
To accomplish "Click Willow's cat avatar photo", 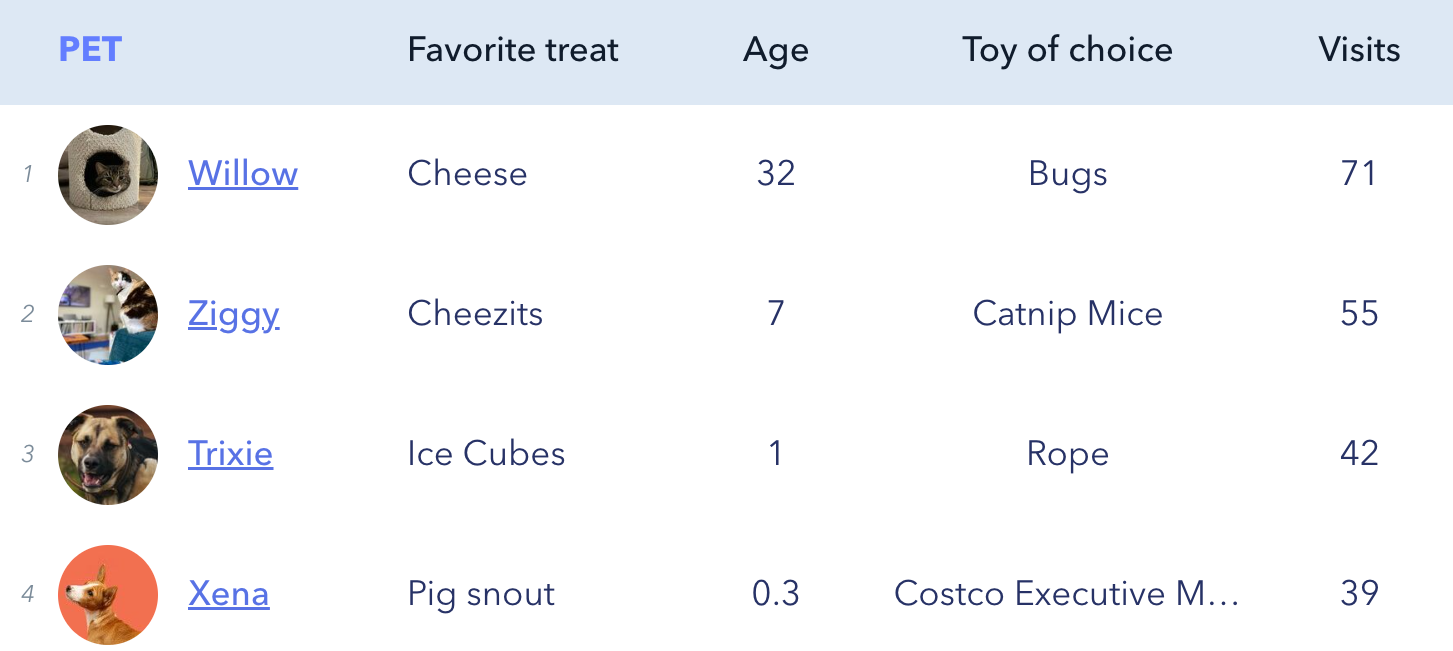I will click(108, 174).
